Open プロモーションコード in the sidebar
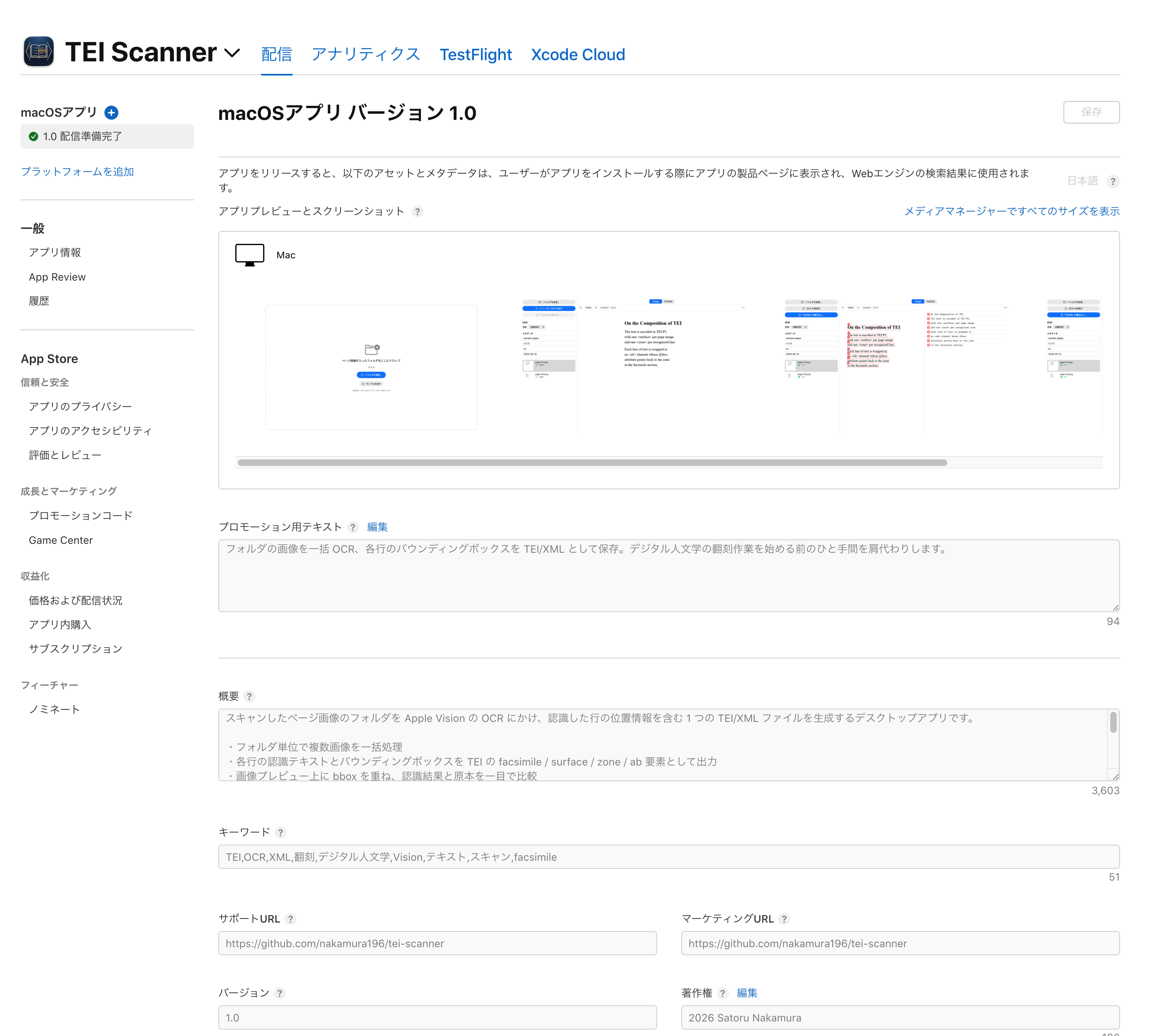 (x=81, y=516)
